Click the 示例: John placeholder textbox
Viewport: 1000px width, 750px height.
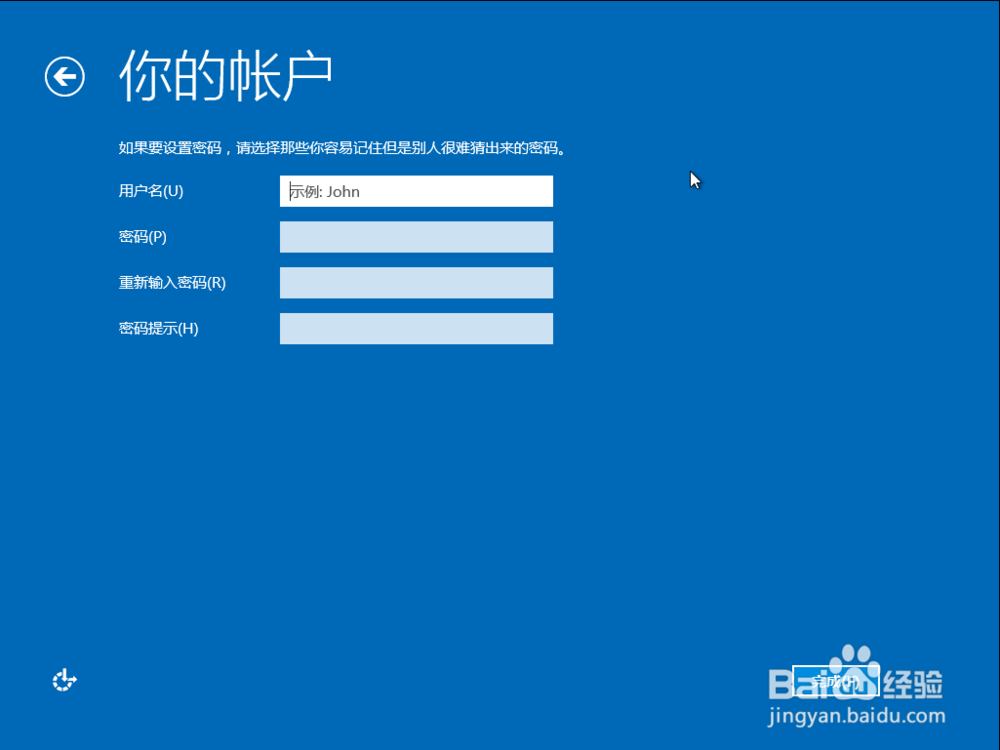tap(416, 191)
